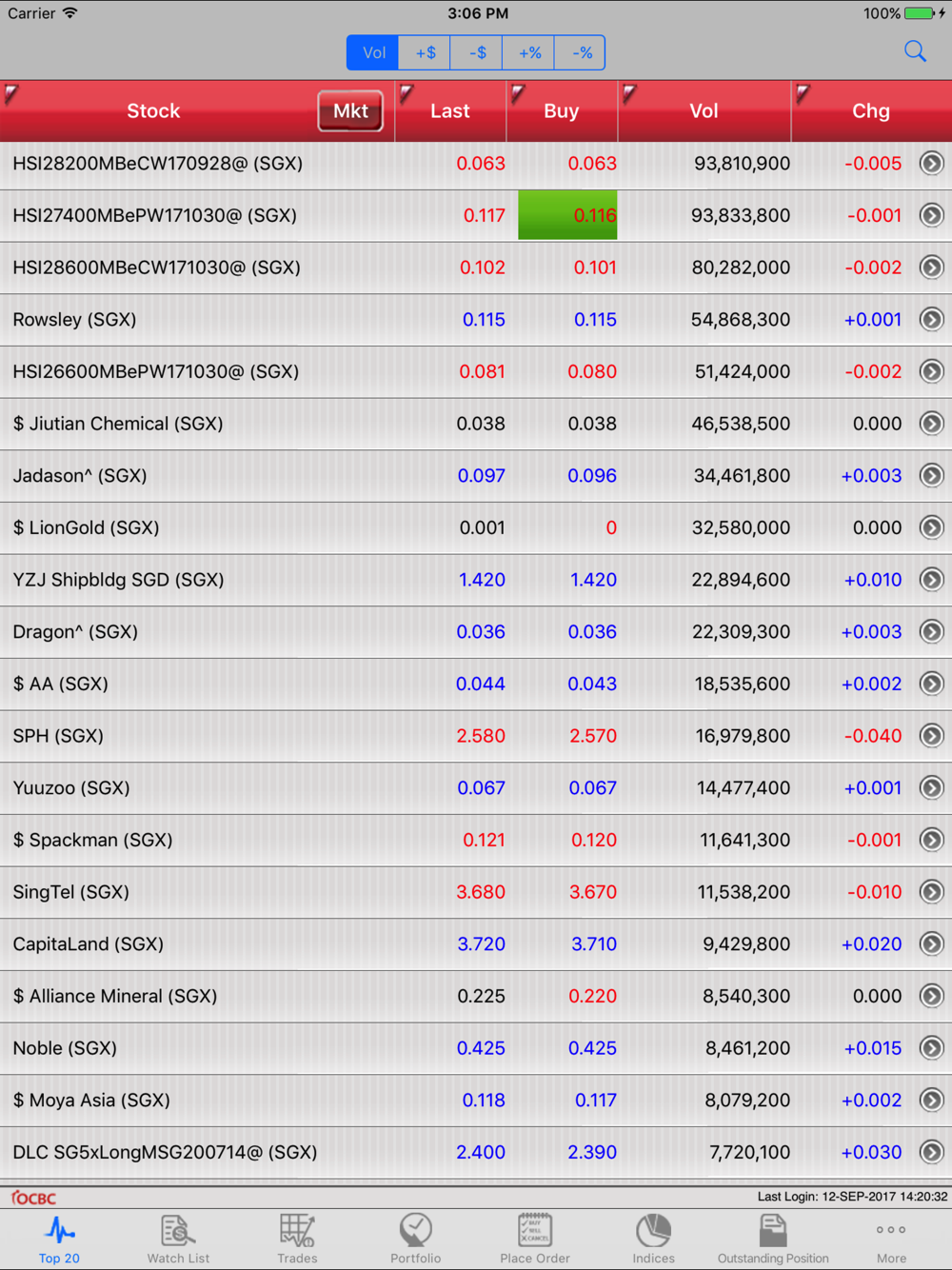952x1270 pixels.
Task: Open the Stock column header options
Action: coord(153,111)
